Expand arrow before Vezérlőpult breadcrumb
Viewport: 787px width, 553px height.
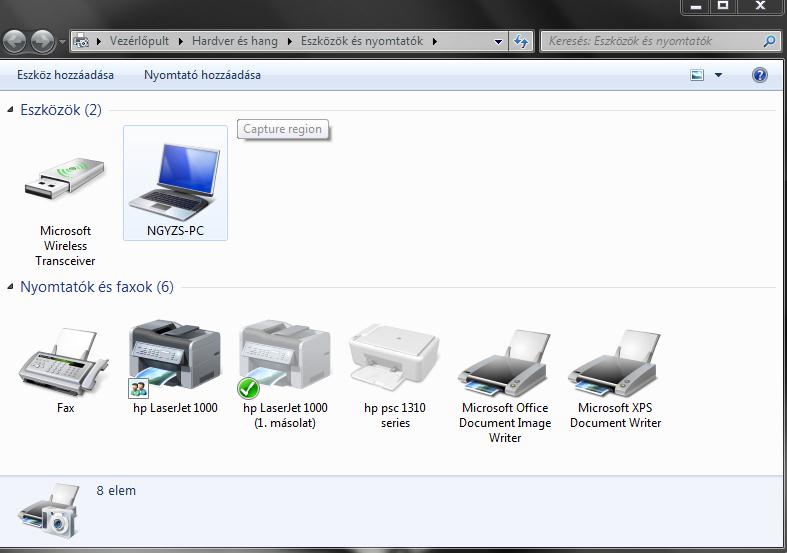(x=99, y=41)
